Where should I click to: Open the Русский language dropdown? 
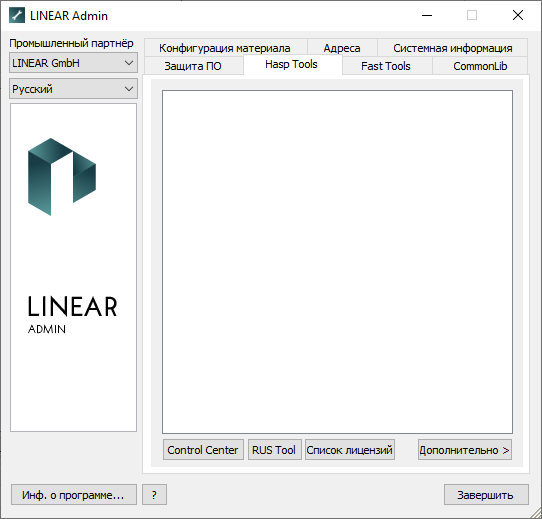point(73,89)
